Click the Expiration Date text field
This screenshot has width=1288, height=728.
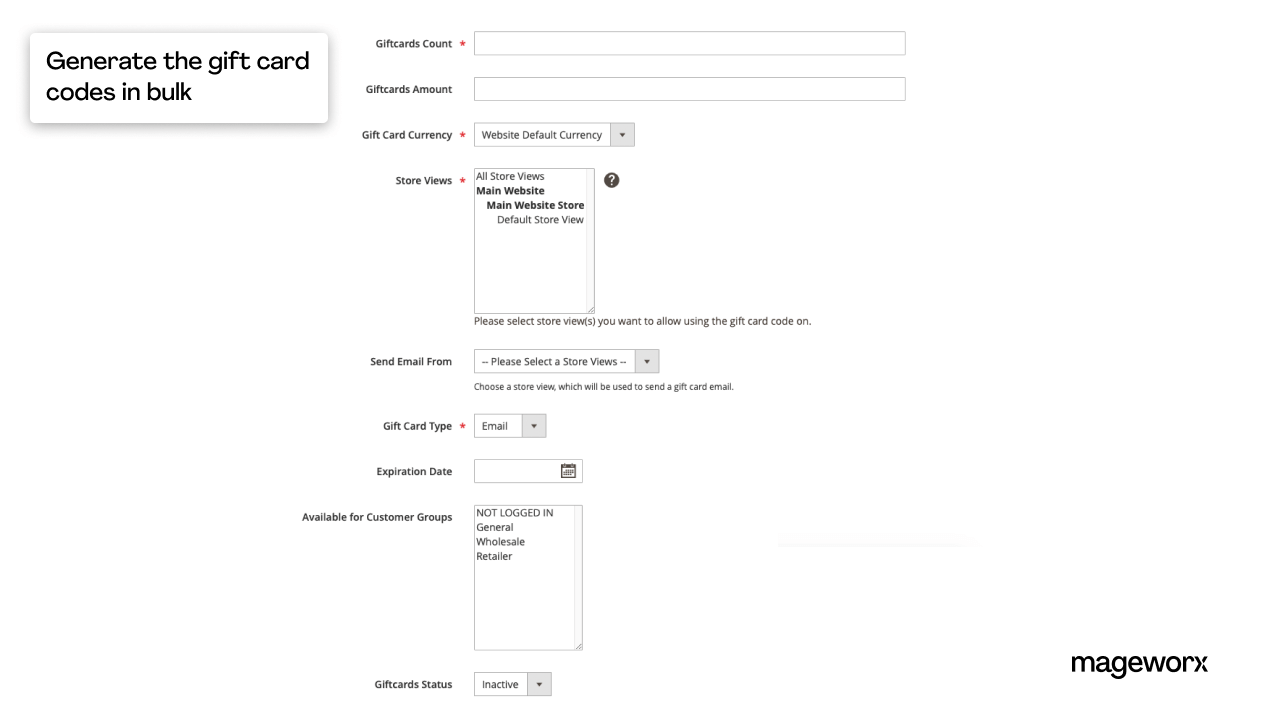[516, 471]
